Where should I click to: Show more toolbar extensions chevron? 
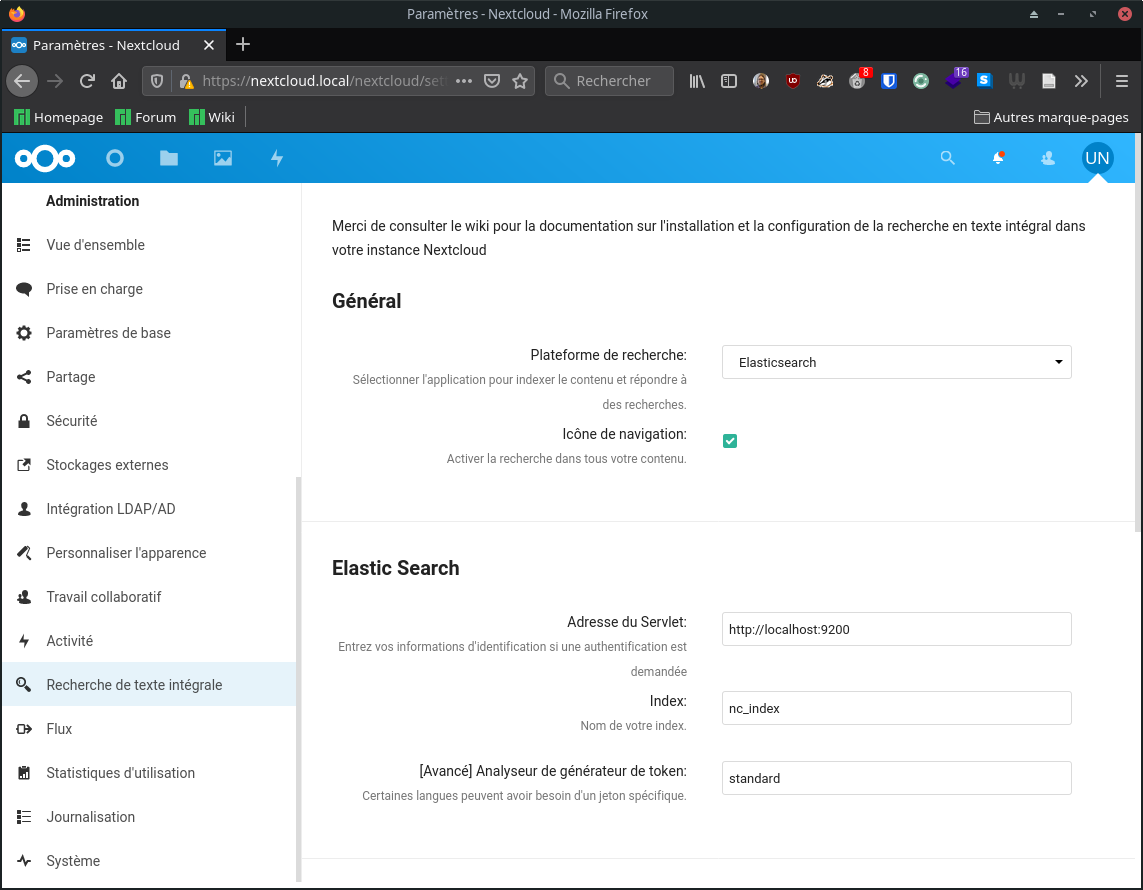tap(1081, 81)
